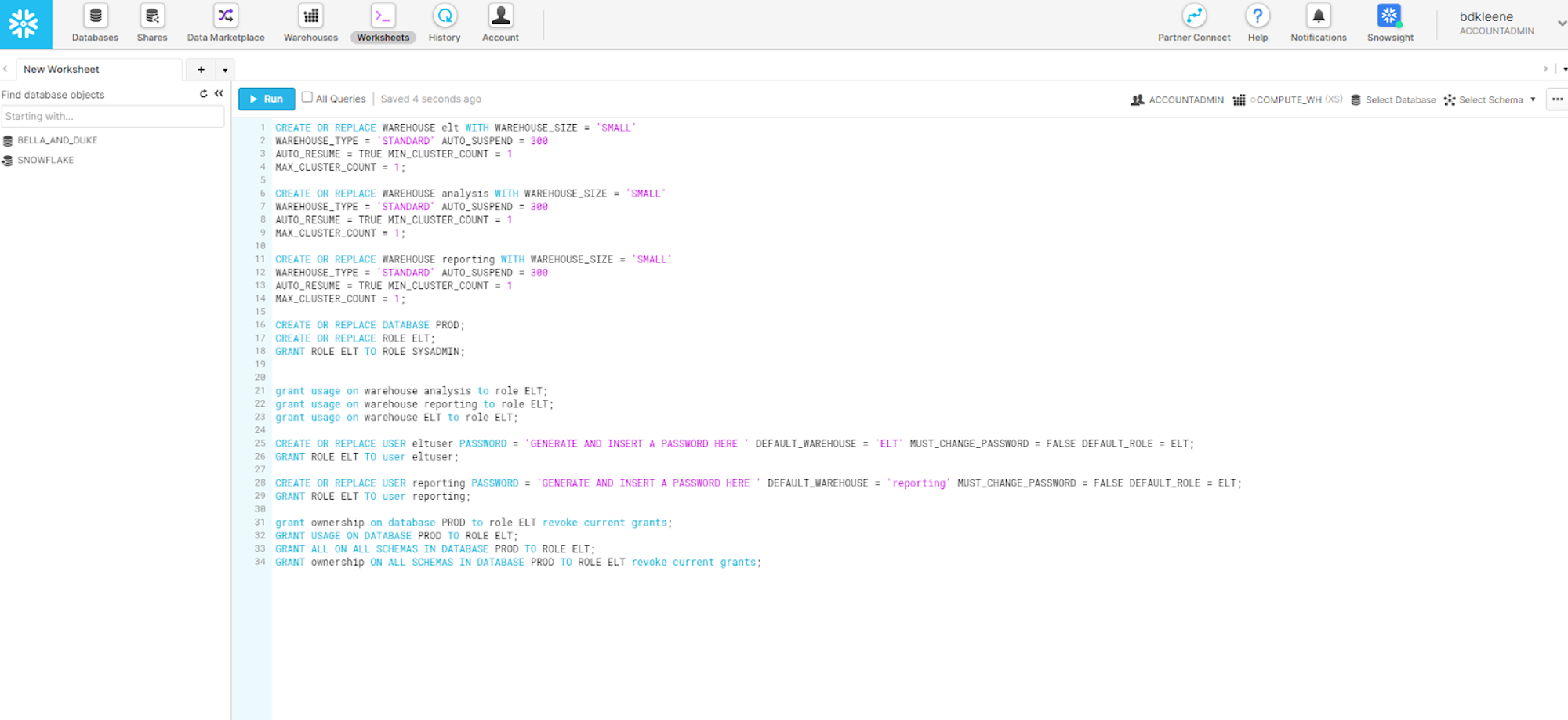Change the ACCOUNTADMIN role context
Viewport: 1568px width, 720px height.
(x=1177, y=99)
